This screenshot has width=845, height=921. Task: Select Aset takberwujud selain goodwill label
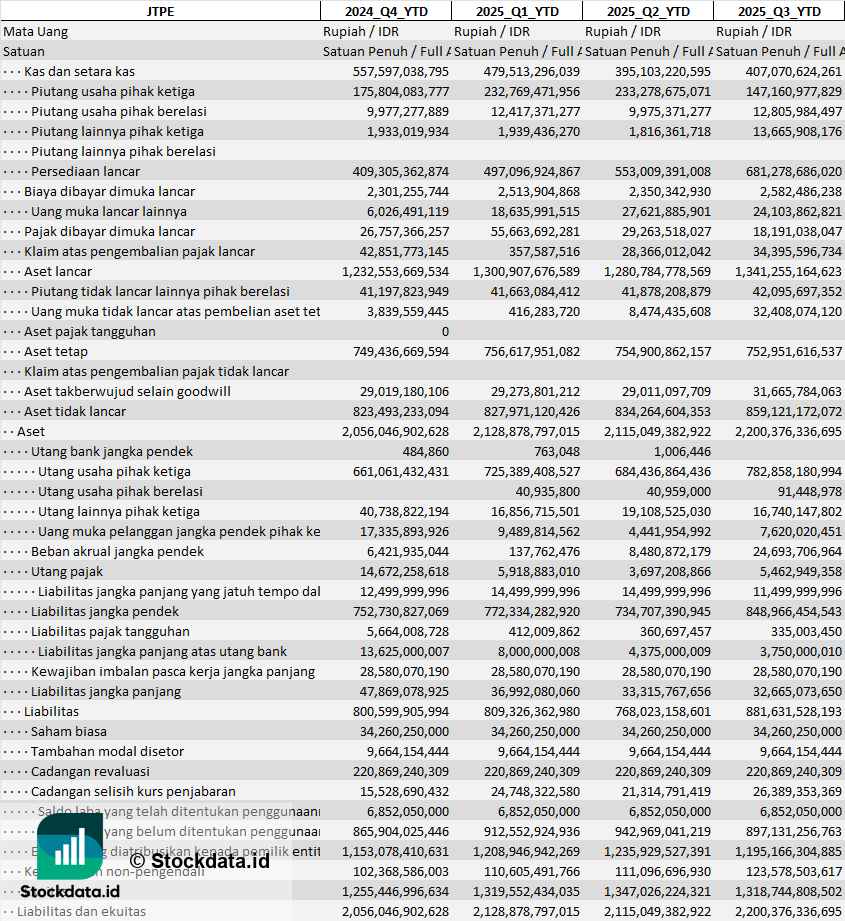point(127,391)
